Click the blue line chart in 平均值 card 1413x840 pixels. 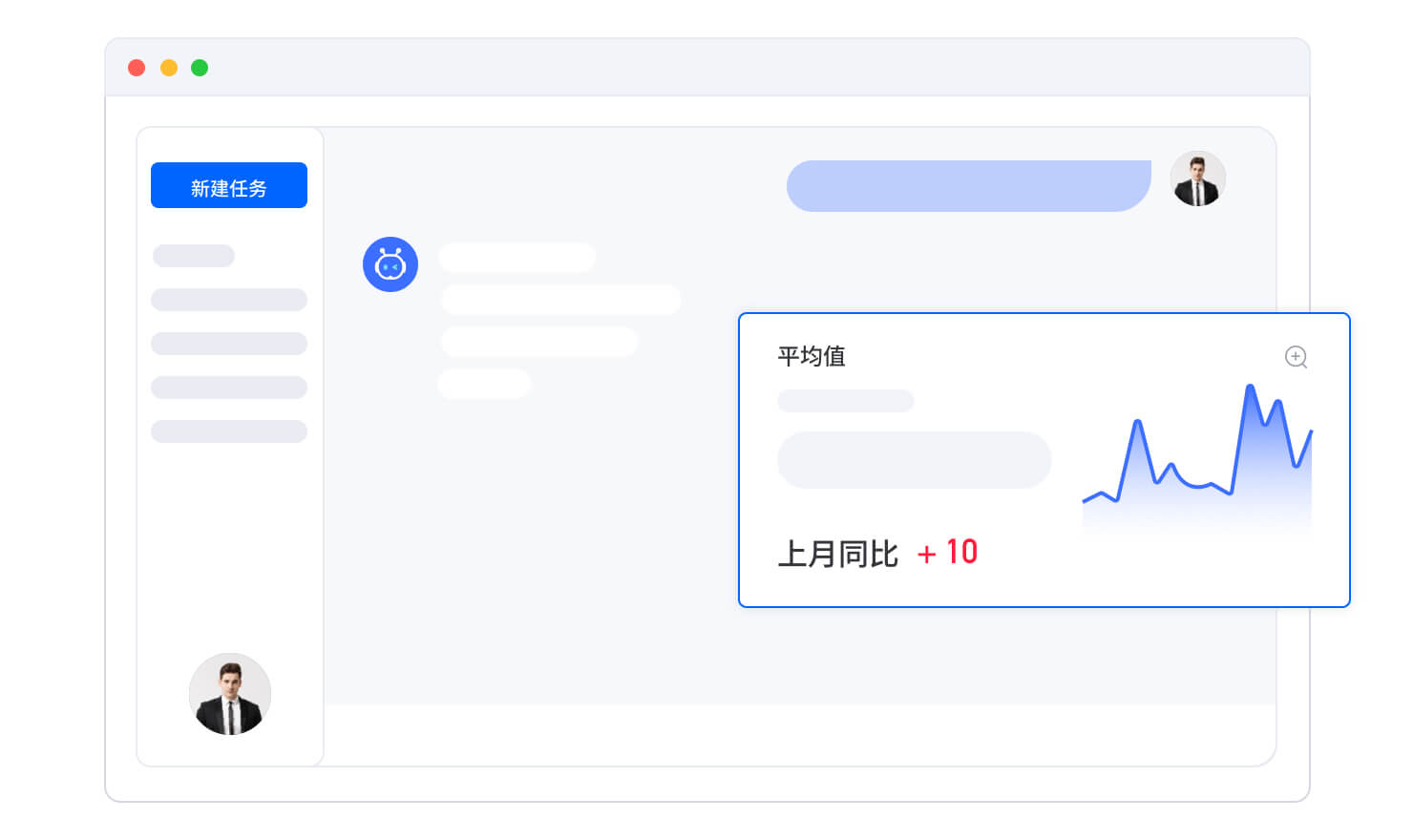pos(1197,458)
